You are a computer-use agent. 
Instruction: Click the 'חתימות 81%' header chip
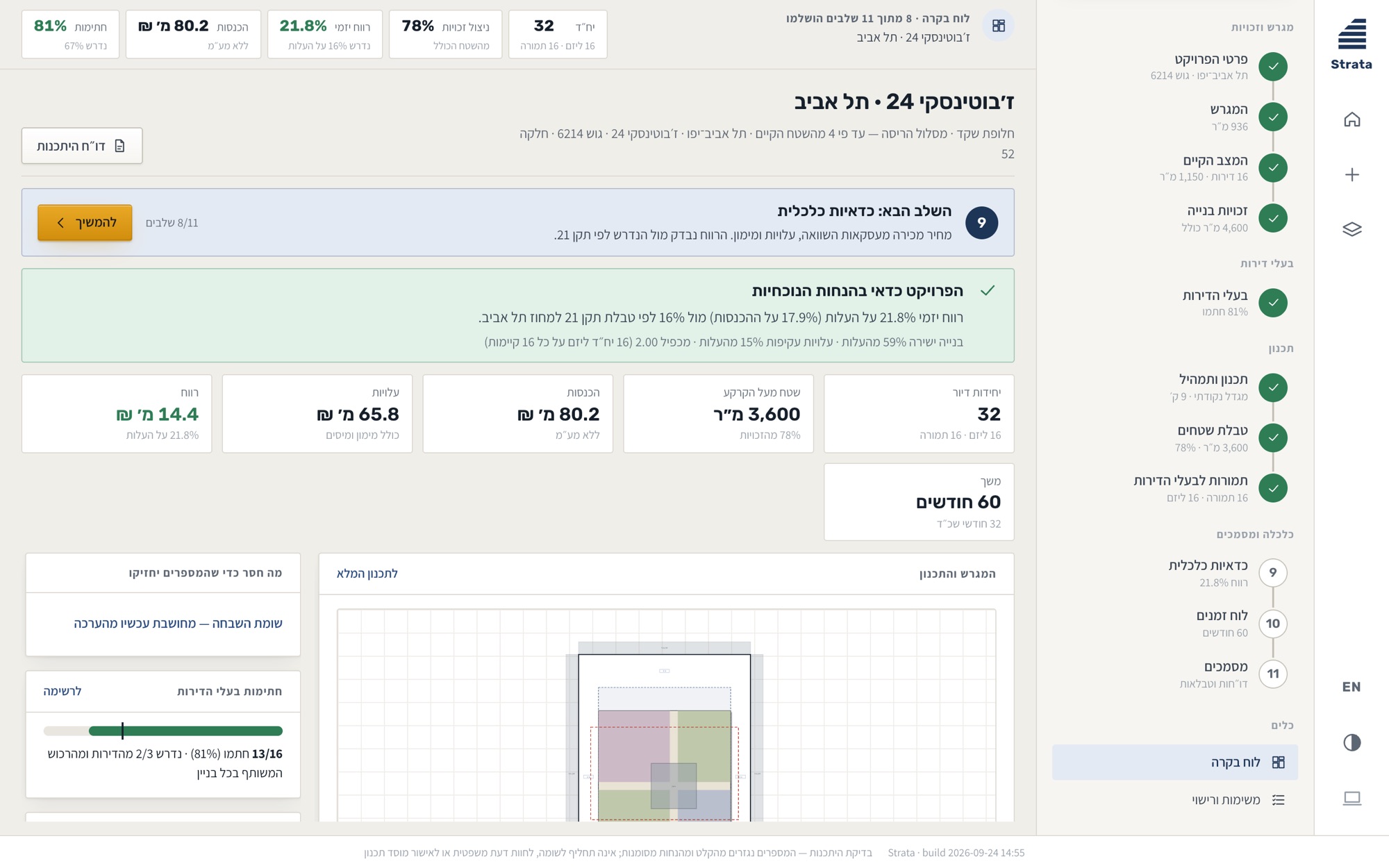70,34
